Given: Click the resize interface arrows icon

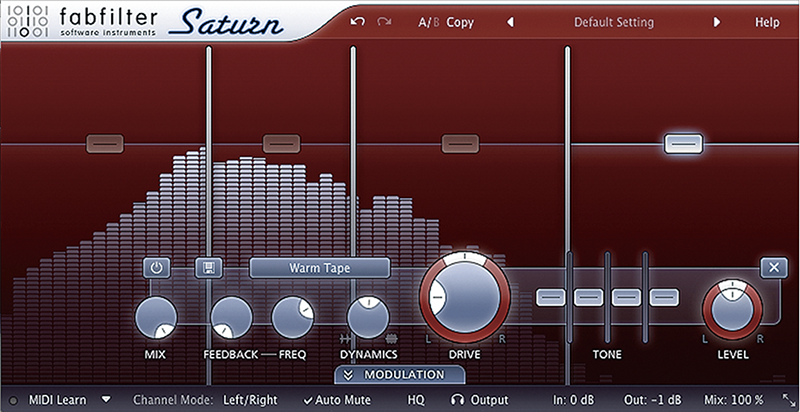Looking at the screenshot, I should 788,400.
